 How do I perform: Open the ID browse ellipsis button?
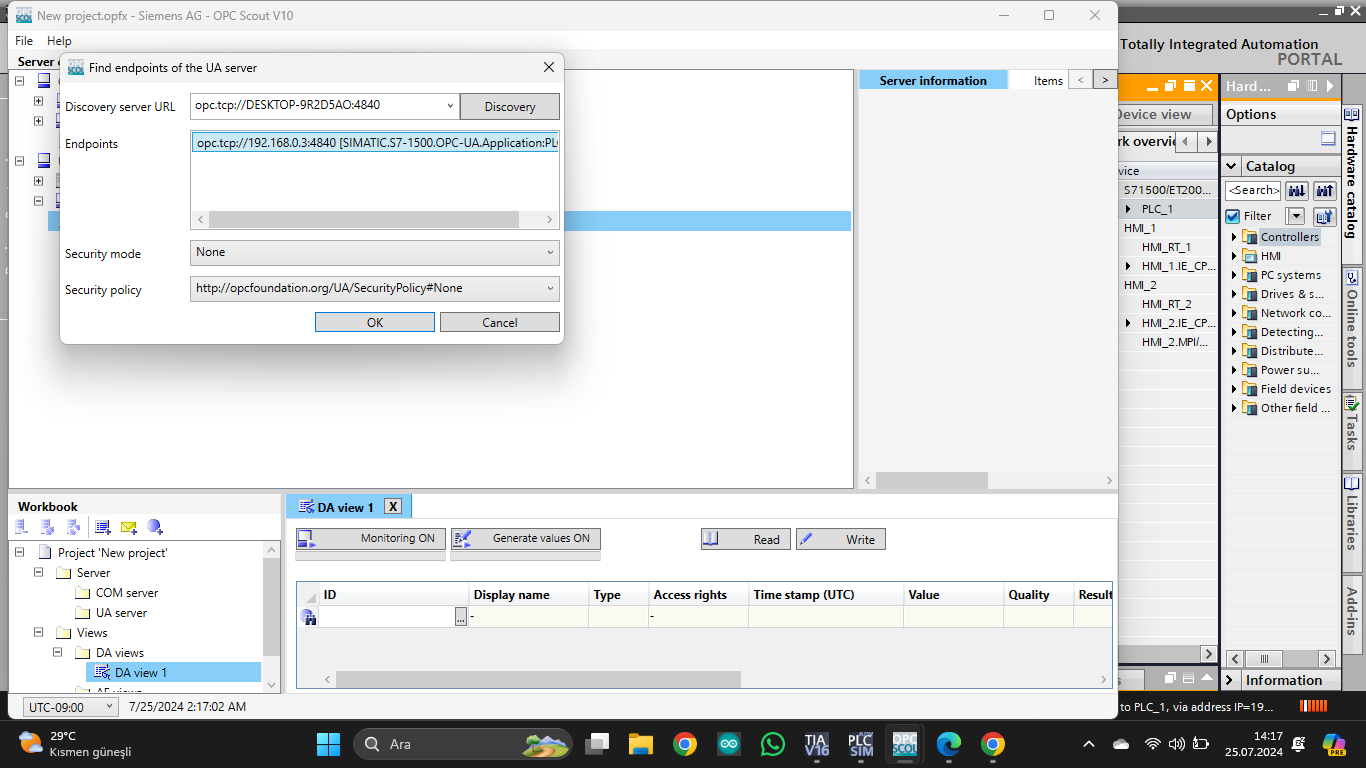click(x=461, y=617)
